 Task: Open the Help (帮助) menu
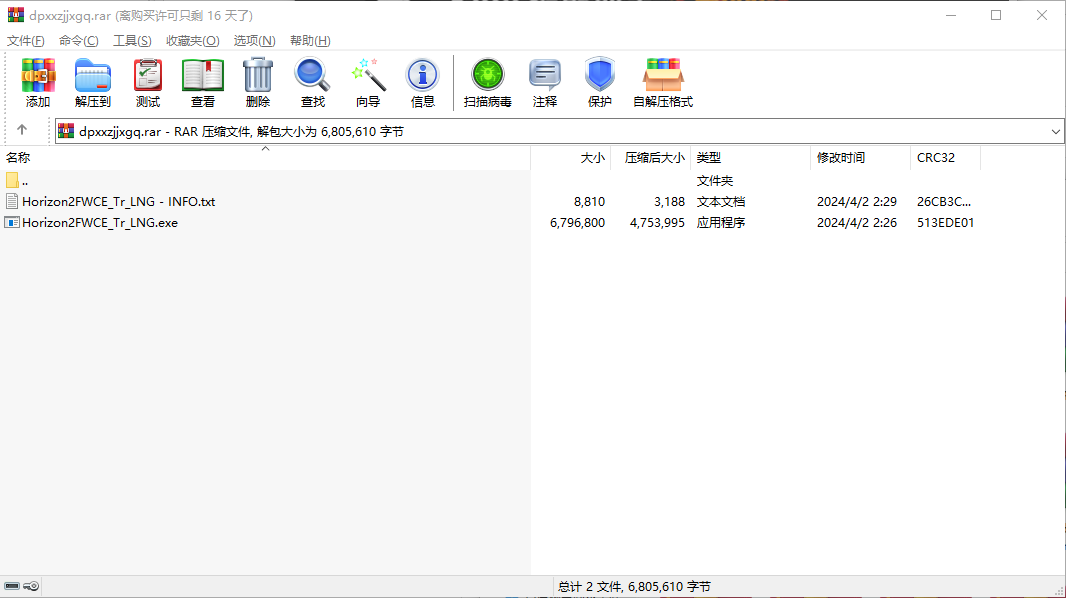tap(310, 41)
